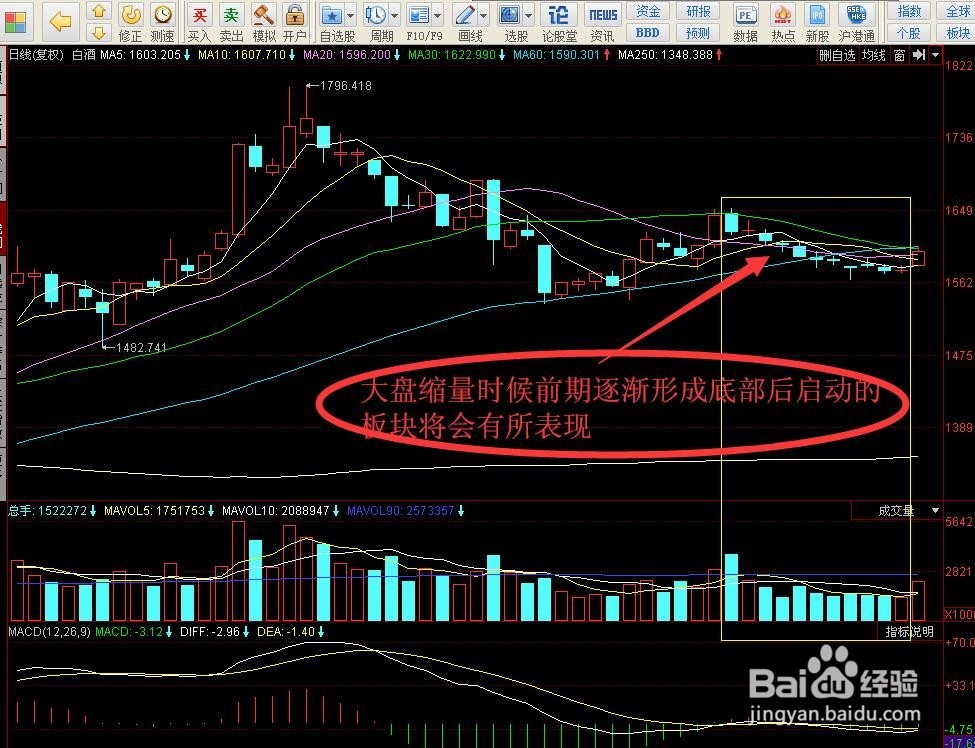This screenshot has width=975, height=748.
Task: Click the 日线(复权) period label
Action: tap(36, 55)
